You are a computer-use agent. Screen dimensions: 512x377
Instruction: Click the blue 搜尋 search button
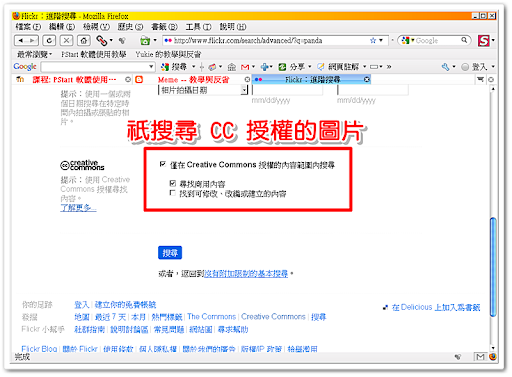[170, 253]
